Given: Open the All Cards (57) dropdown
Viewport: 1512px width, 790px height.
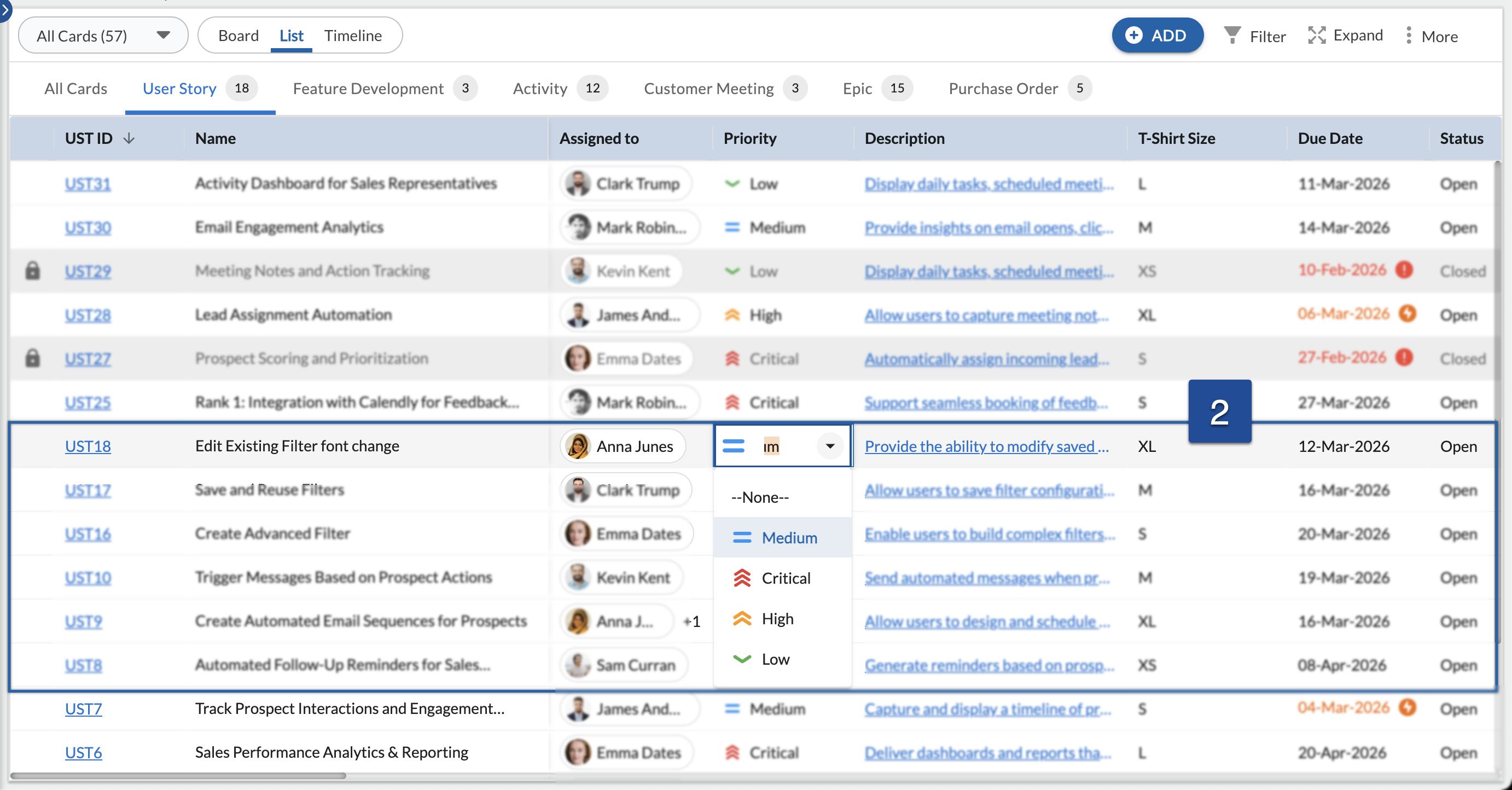Looking at the screenshot, I should point(103,35).
